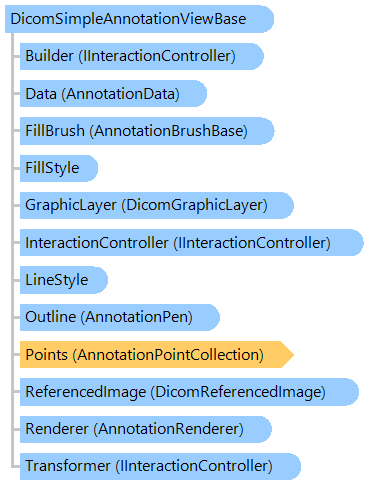The width and height of the screenshot is (381, 484).
Task: Open Data (AnnotationData) member
Action: 113,94
